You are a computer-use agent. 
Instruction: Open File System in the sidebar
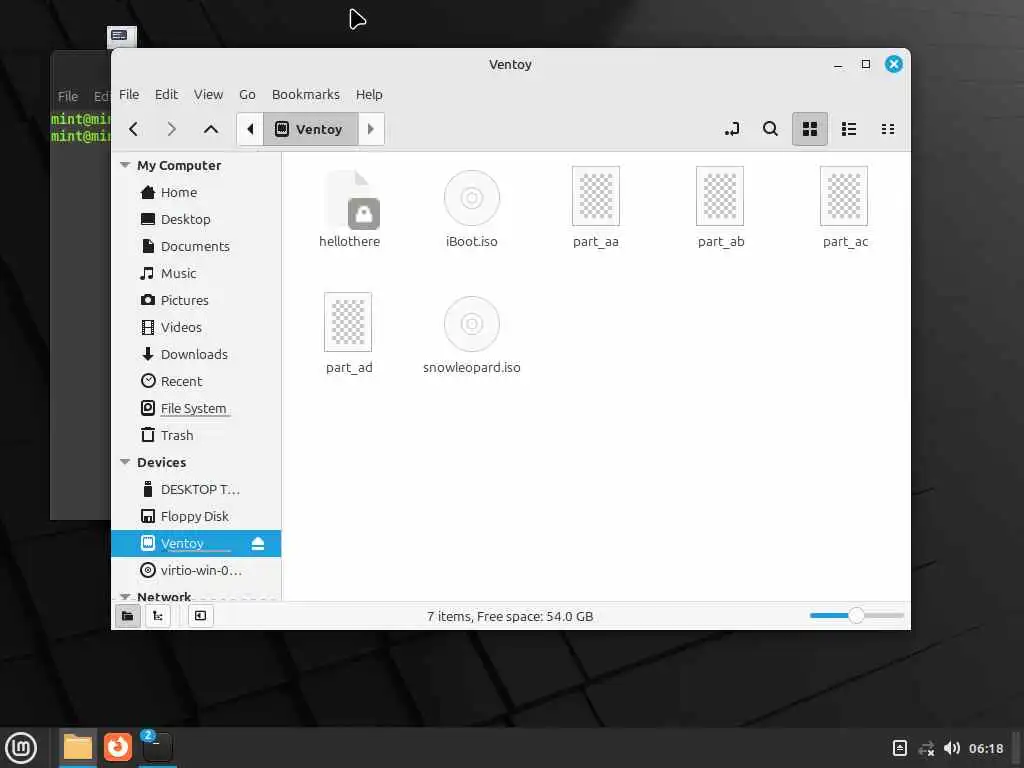(x=196, y=408)
